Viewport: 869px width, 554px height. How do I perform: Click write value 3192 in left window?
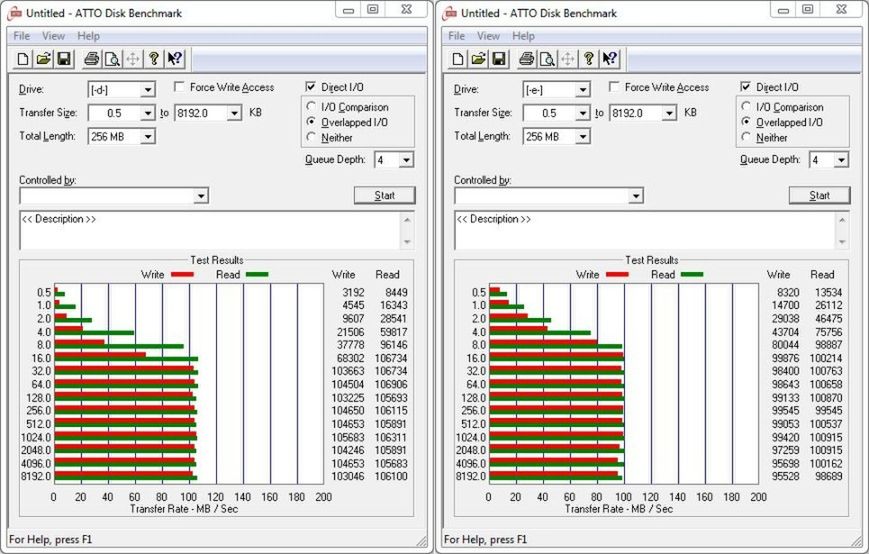click(x=353, y=292)
